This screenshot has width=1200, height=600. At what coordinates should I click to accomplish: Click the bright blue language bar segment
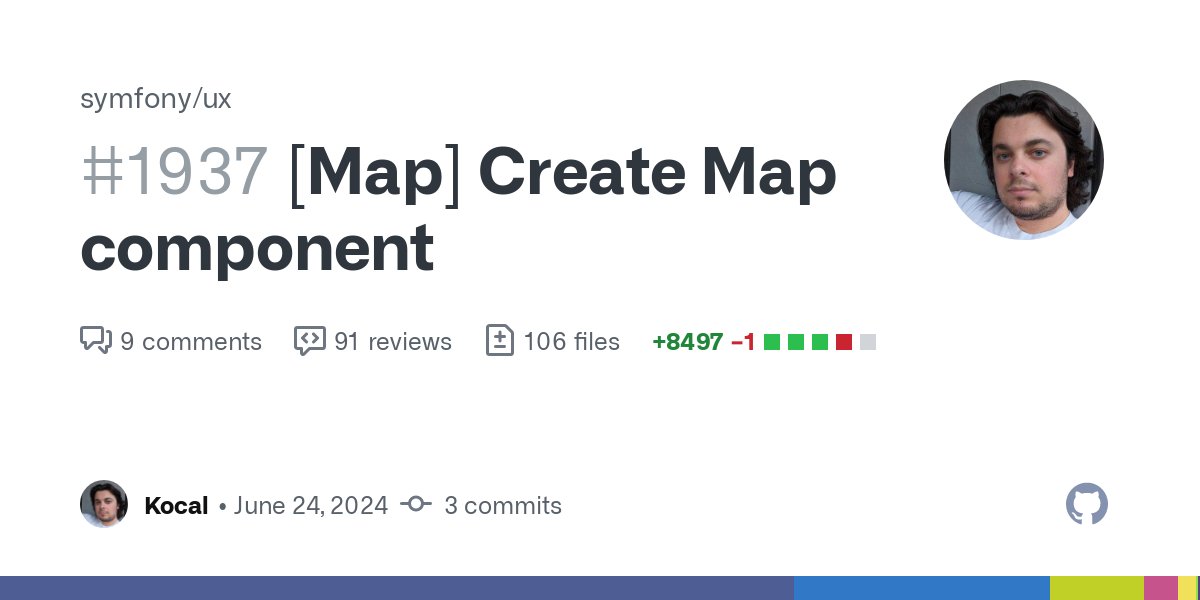click(922, 588)
